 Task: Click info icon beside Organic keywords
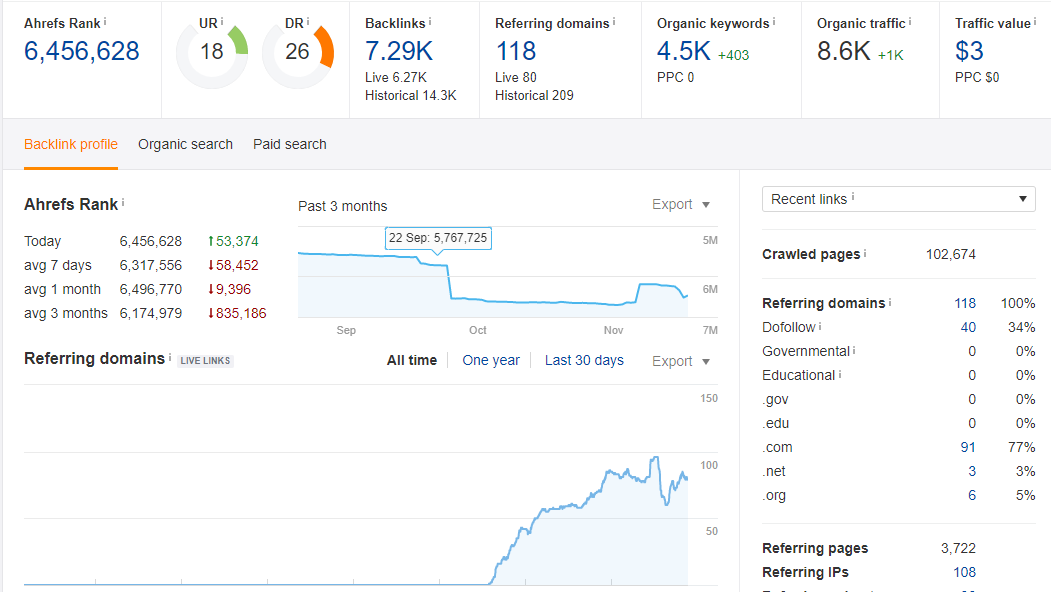[x=775, y=21]
